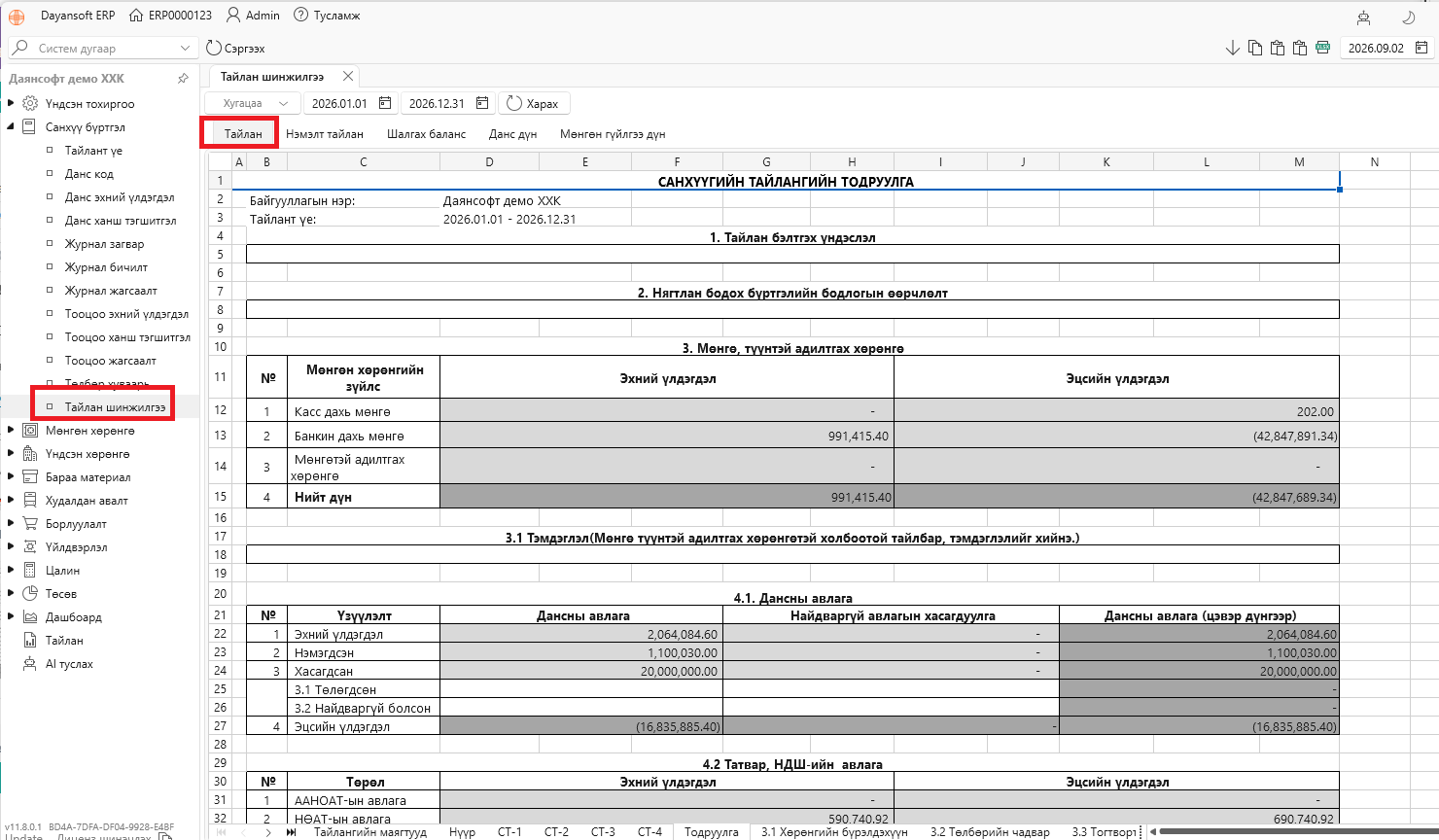The width and height of the screenshot is (1439, 840).
Task: Click the Дашбоард chart icon
Action: [30, 616]
